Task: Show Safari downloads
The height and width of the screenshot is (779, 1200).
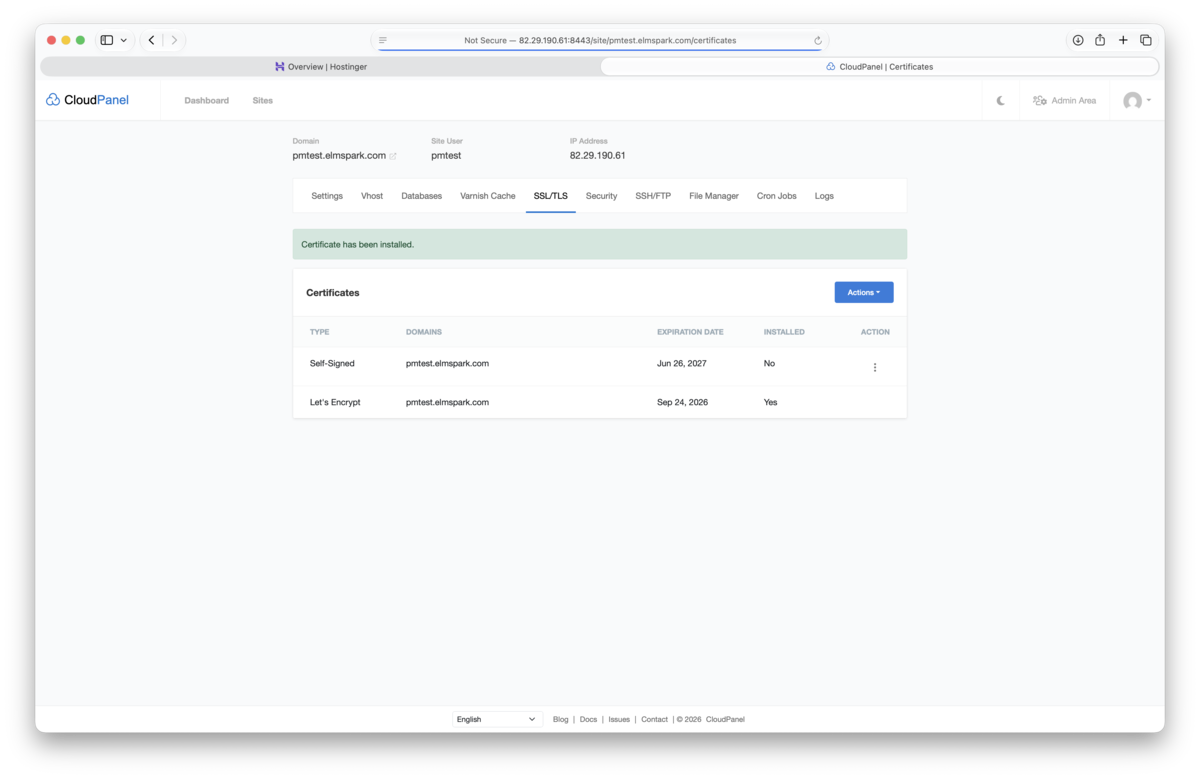Action: (1078, 40)
